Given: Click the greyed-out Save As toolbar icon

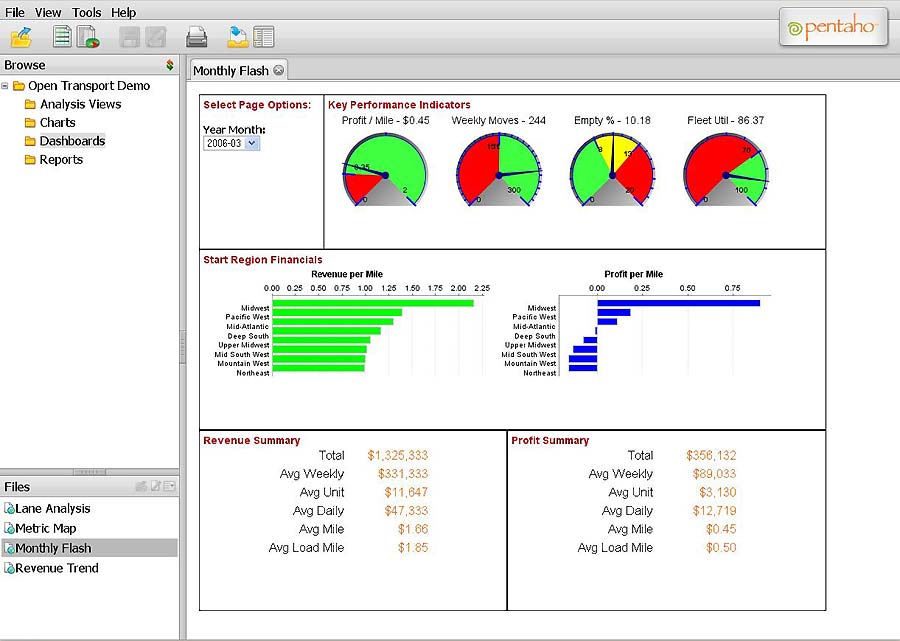Looking at the screenshot, I should [156, 37].
